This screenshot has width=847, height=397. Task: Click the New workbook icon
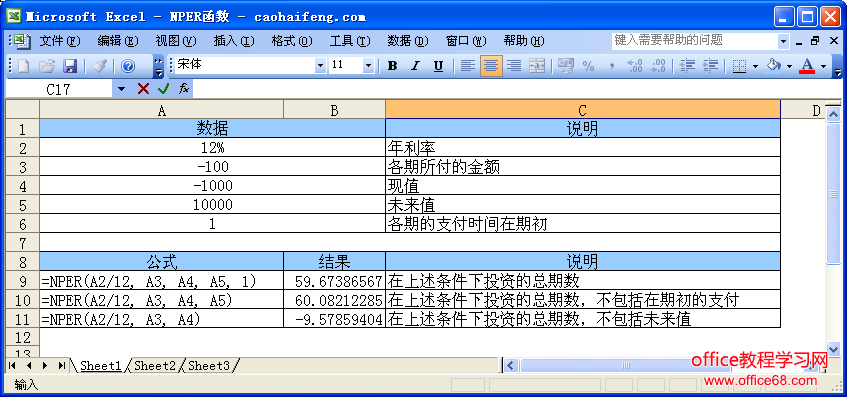point(24,66)
